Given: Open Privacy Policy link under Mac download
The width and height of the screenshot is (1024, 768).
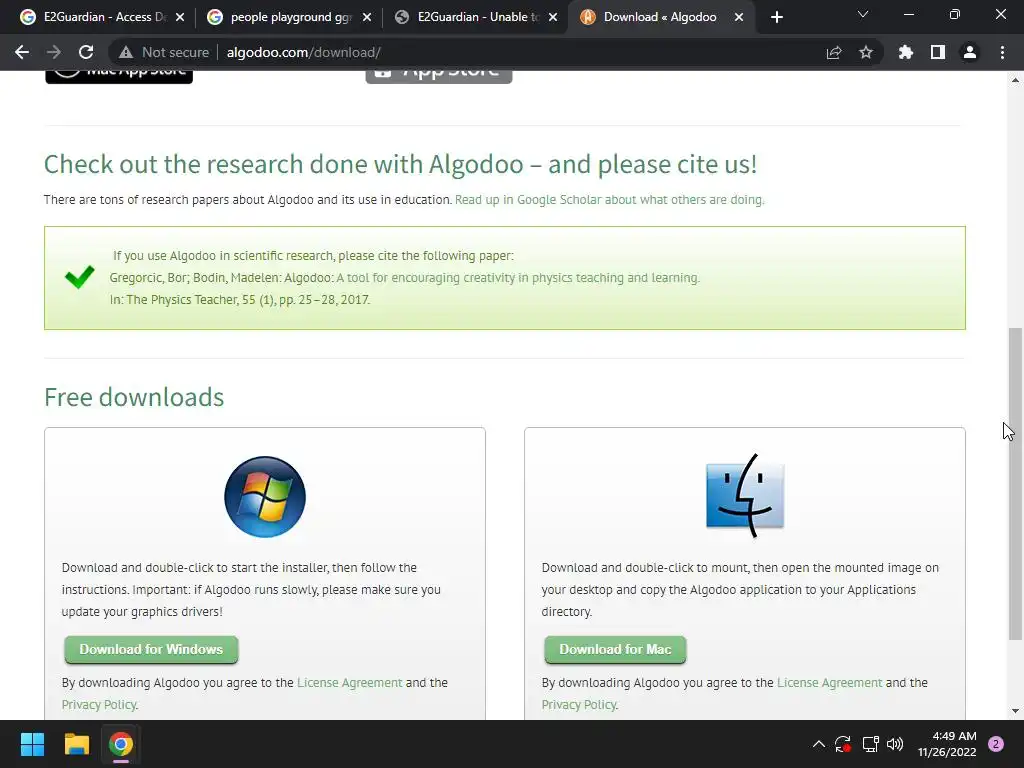Looking at the screenshot, I should pyautogui.click(x=579, y=705).
